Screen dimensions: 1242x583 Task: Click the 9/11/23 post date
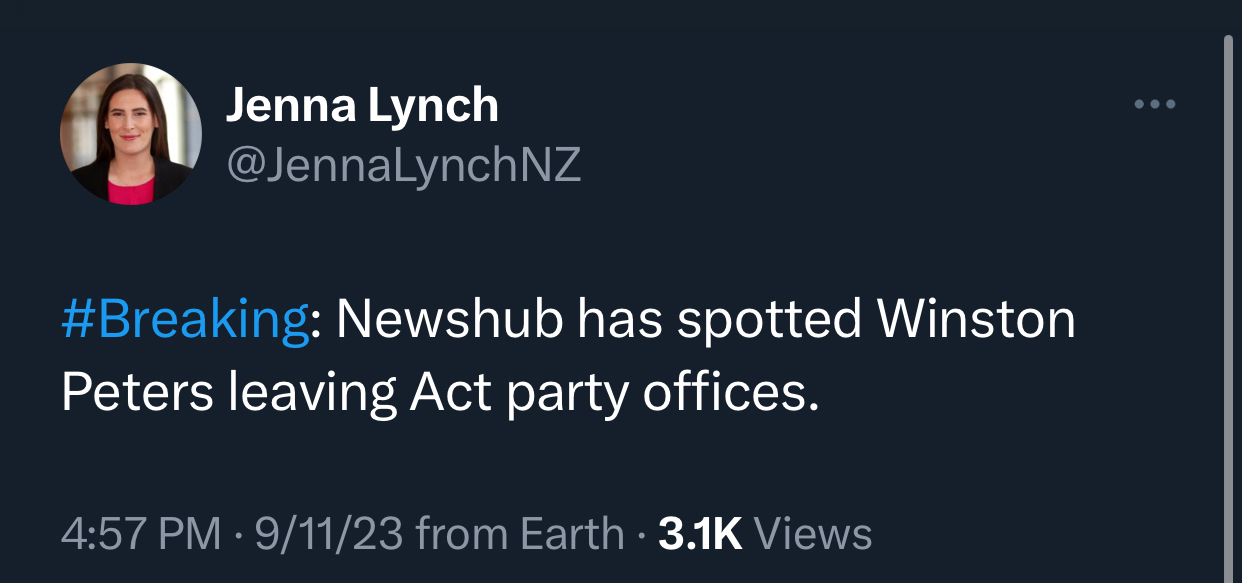click(329, 534)
